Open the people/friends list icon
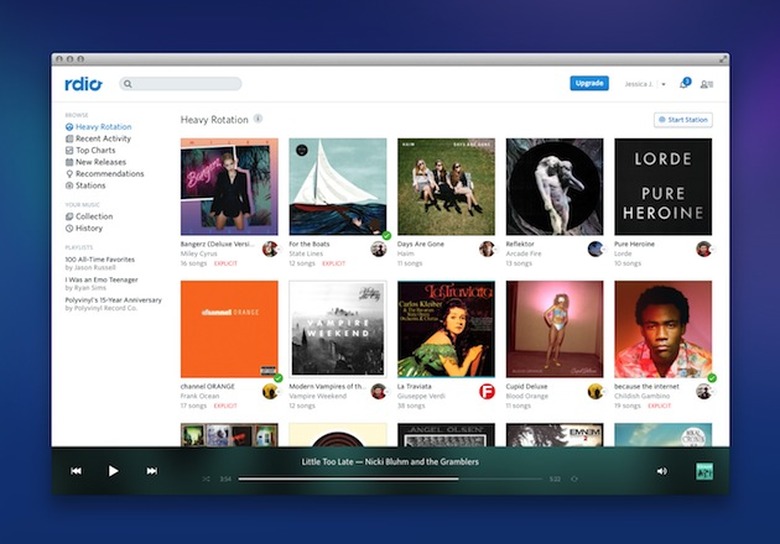This screenshot has width=780, height=544. pos(707,84)
